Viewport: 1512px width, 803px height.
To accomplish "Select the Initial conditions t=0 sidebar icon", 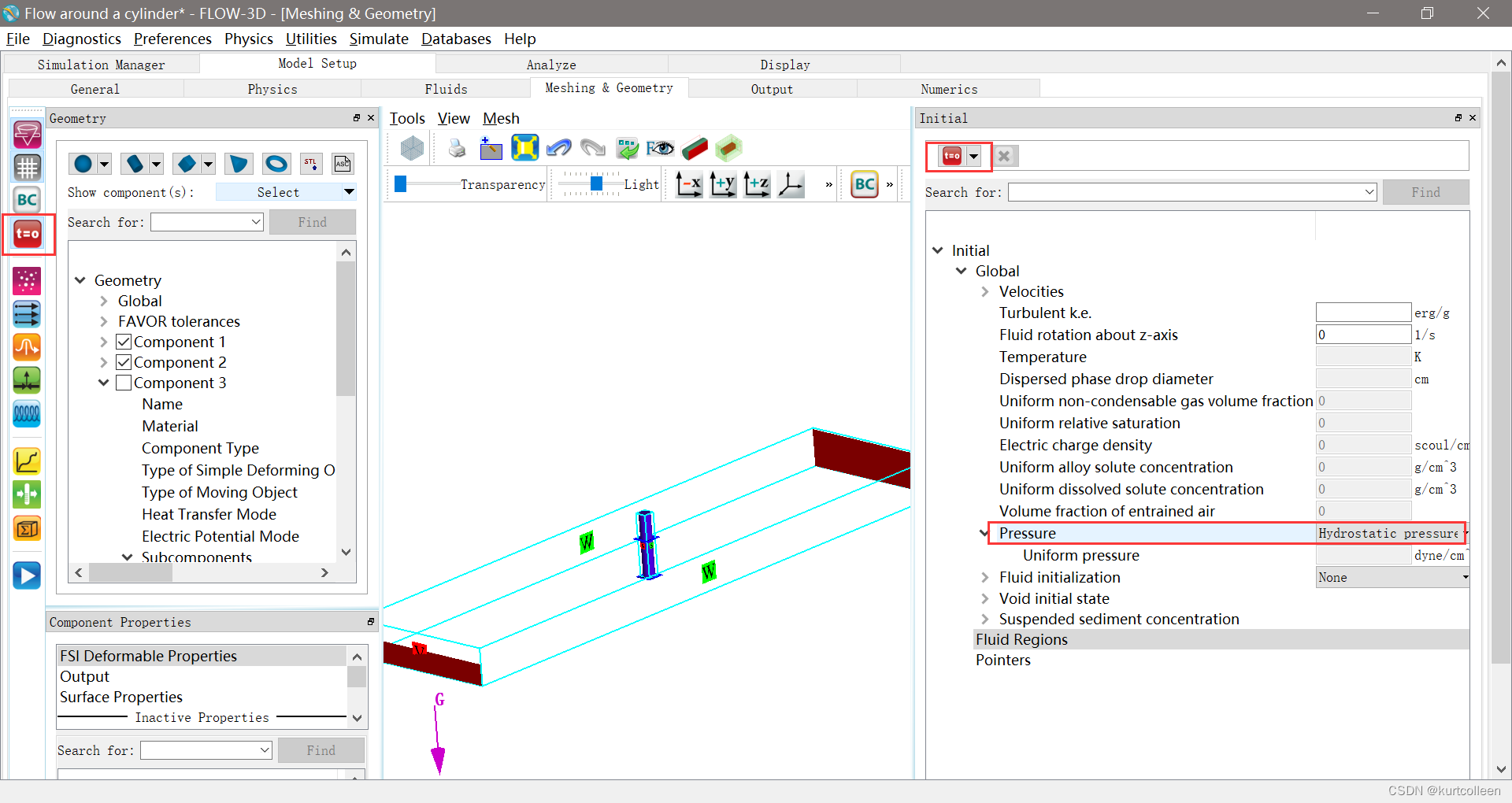I will 27,234.
